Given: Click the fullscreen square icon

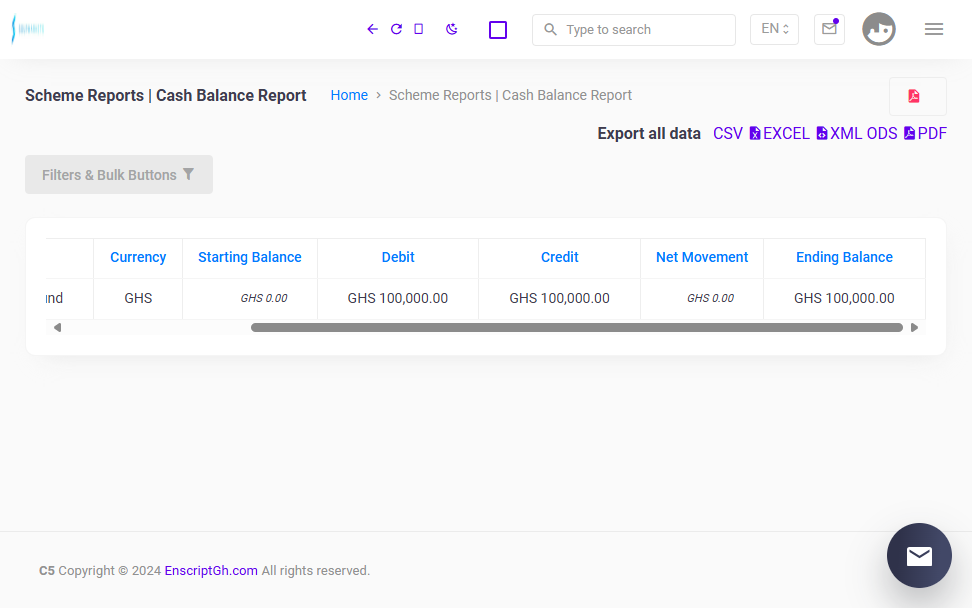Looking at the screenshot, I should click(x=498, y=30).
